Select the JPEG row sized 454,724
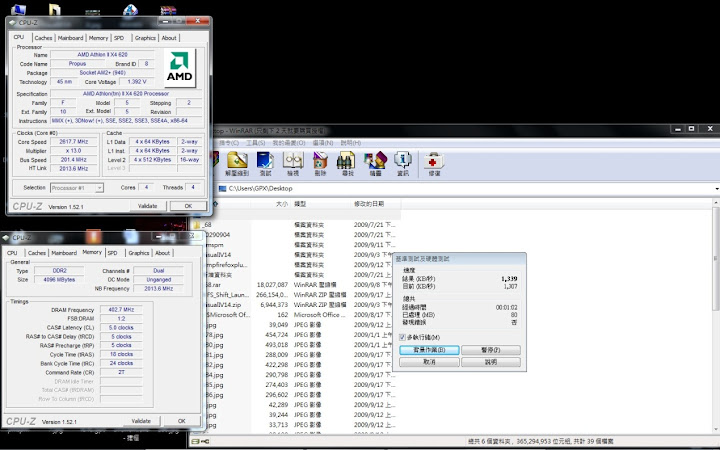720x450 pixels. (298, 335)
